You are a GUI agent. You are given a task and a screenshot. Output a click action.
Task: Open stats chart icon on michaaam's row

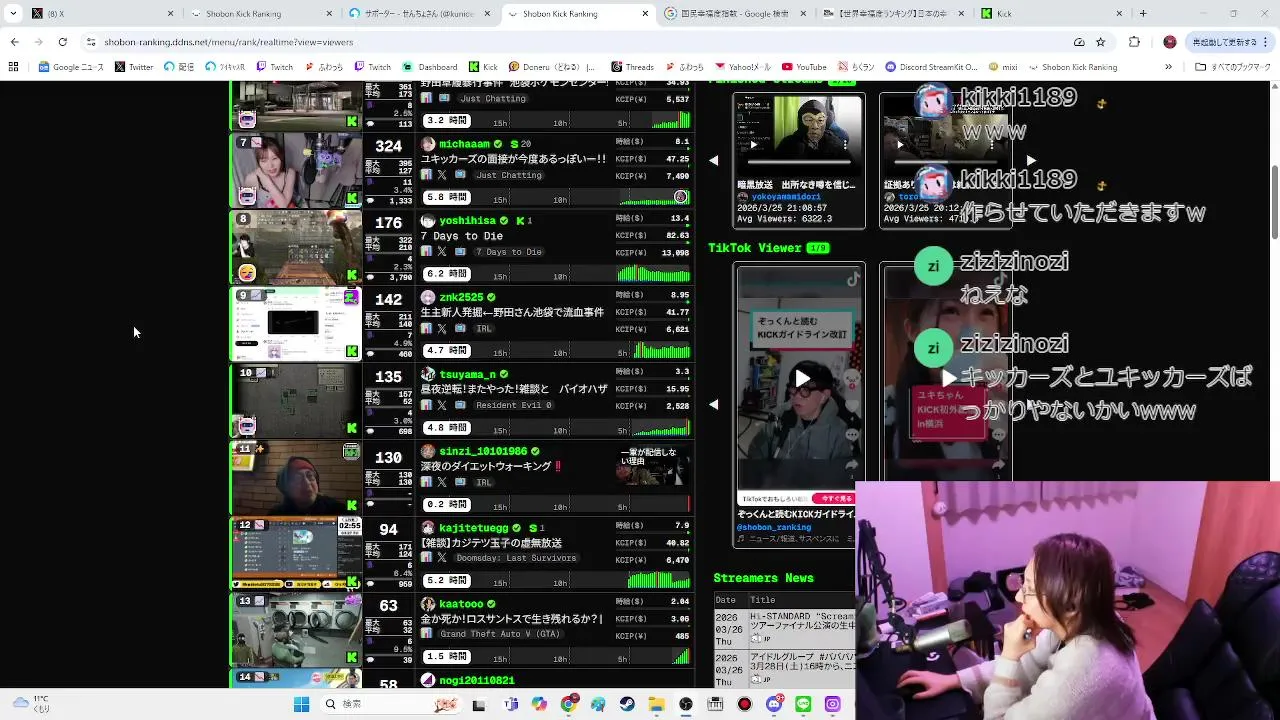pos(426,175)
